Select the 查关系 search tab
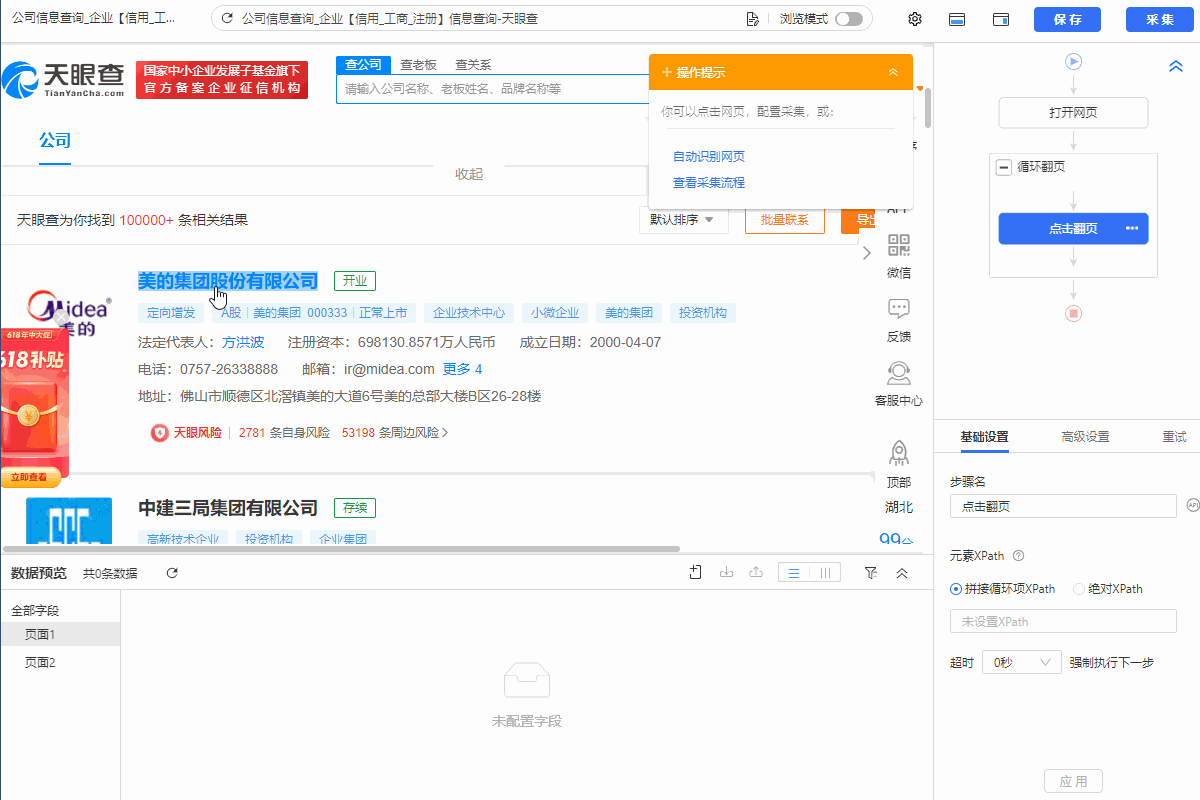This screenshot has width=1200, height=800. pos(473,64)
